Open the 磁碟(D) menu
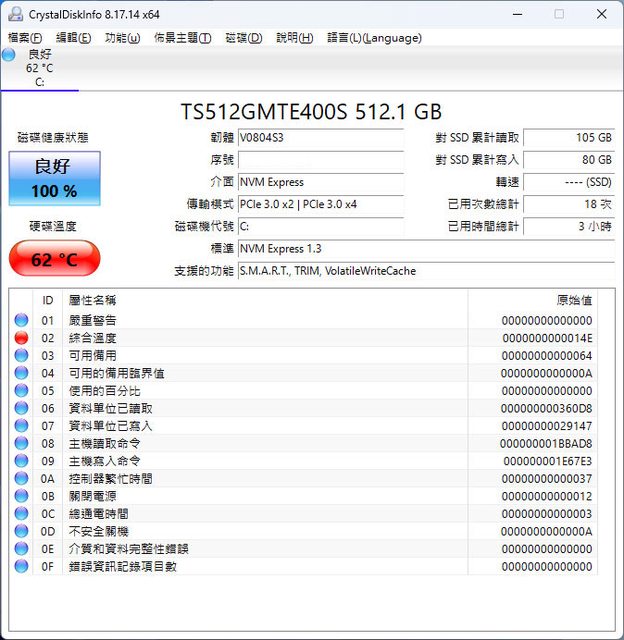This screenshot has width=624, height=640. pos(243,38)
